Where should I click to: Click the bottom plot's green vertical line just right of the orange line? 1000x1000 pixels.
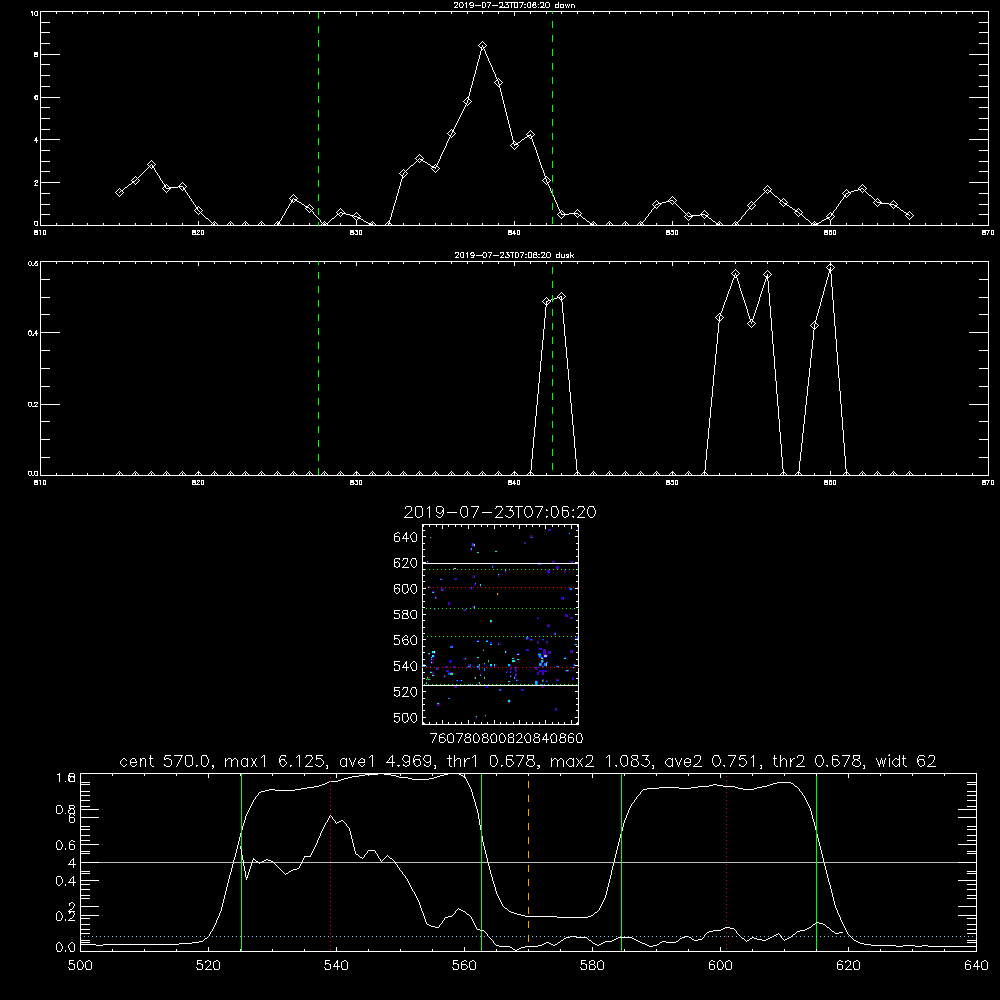coord(621,862)
